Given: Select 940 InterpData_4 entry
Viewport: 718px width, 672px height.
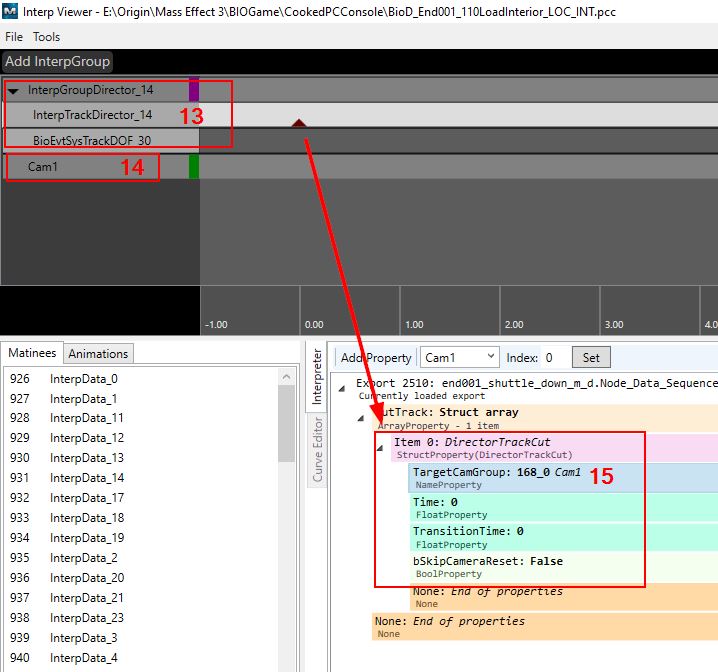Looking at the screenshot, I should (x=140, y=658).
